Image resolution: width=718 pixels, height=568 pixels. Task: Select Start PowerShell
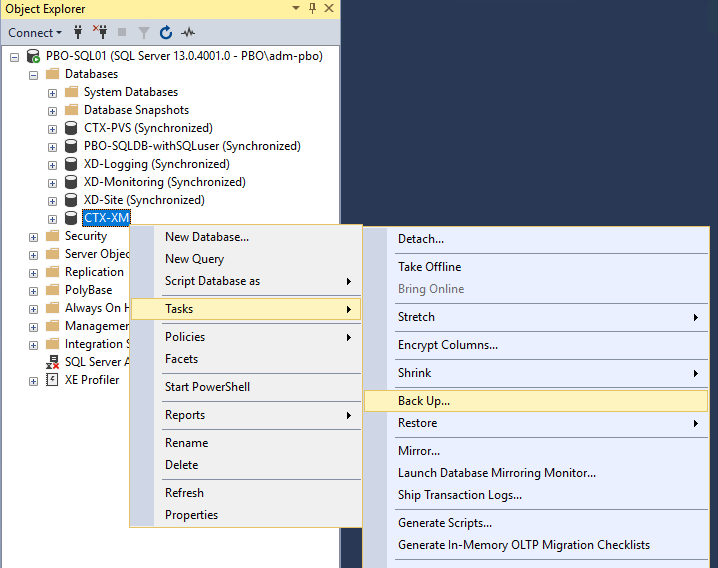pyautogui.click(x=246, y=387)
